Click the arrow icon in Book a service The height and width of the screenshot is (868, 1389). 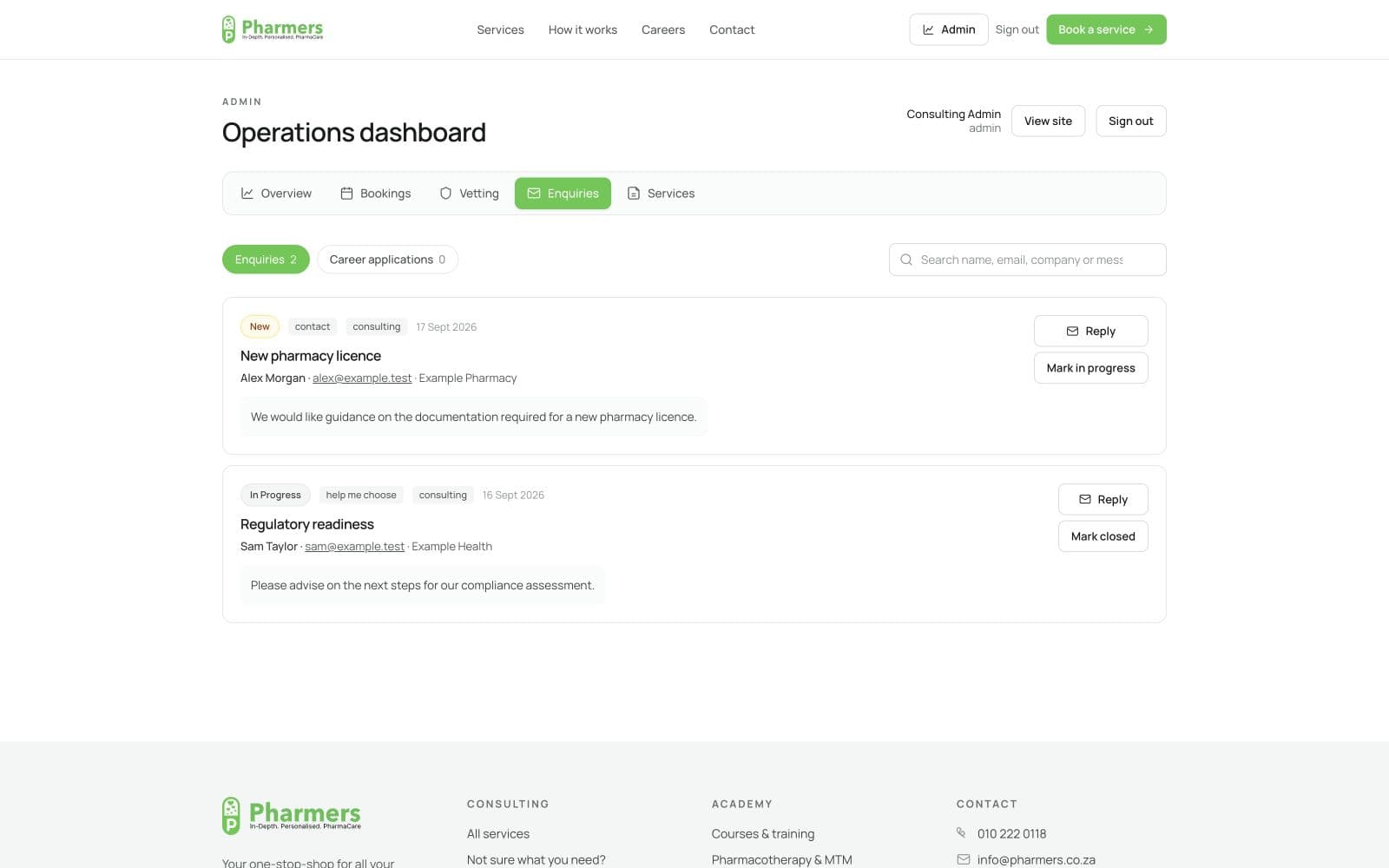pyautogui.click(x=1149, y=30)
